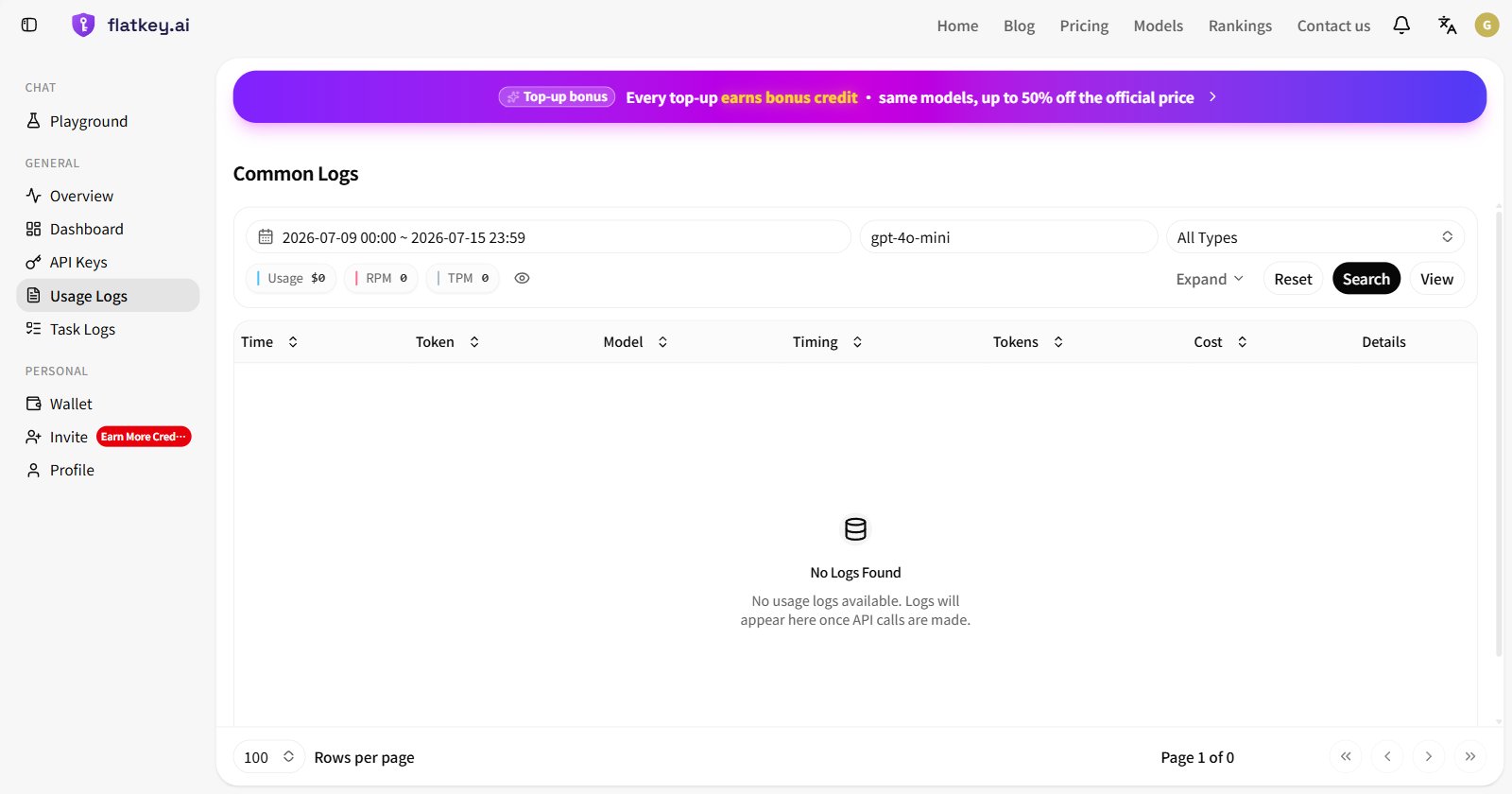Toggle the eye icon to hide stats
This screenshot has height=794, width=1512.
point(522,278)
